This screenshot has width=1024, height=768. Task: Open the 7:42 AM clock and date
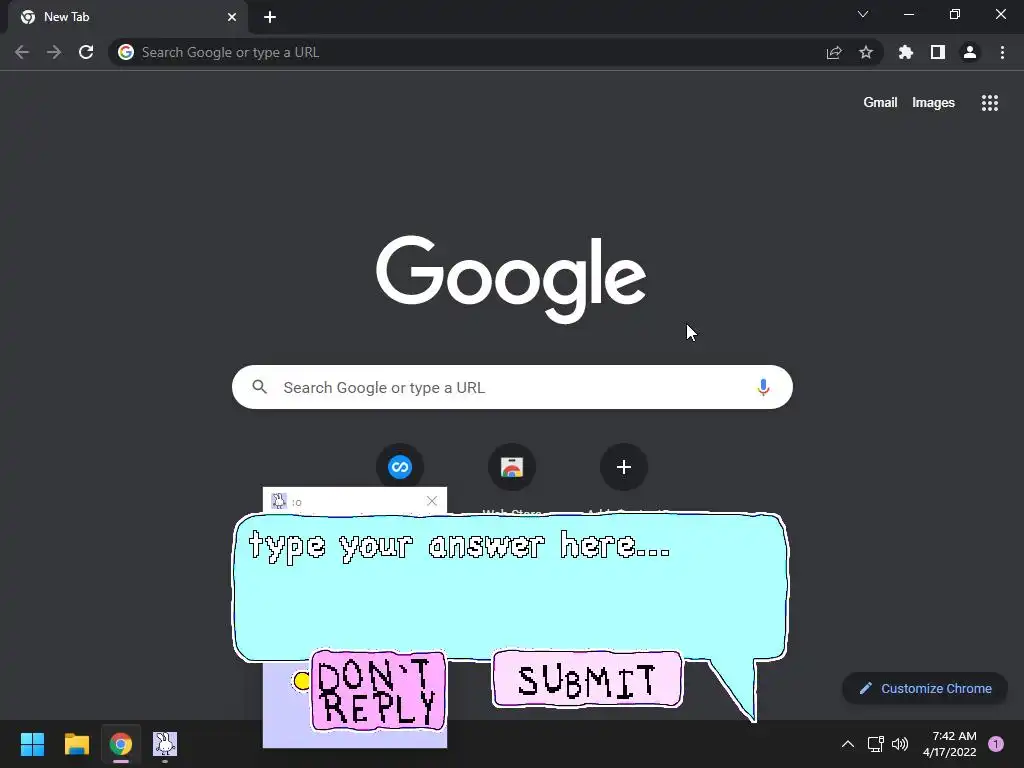click(950, 744)
